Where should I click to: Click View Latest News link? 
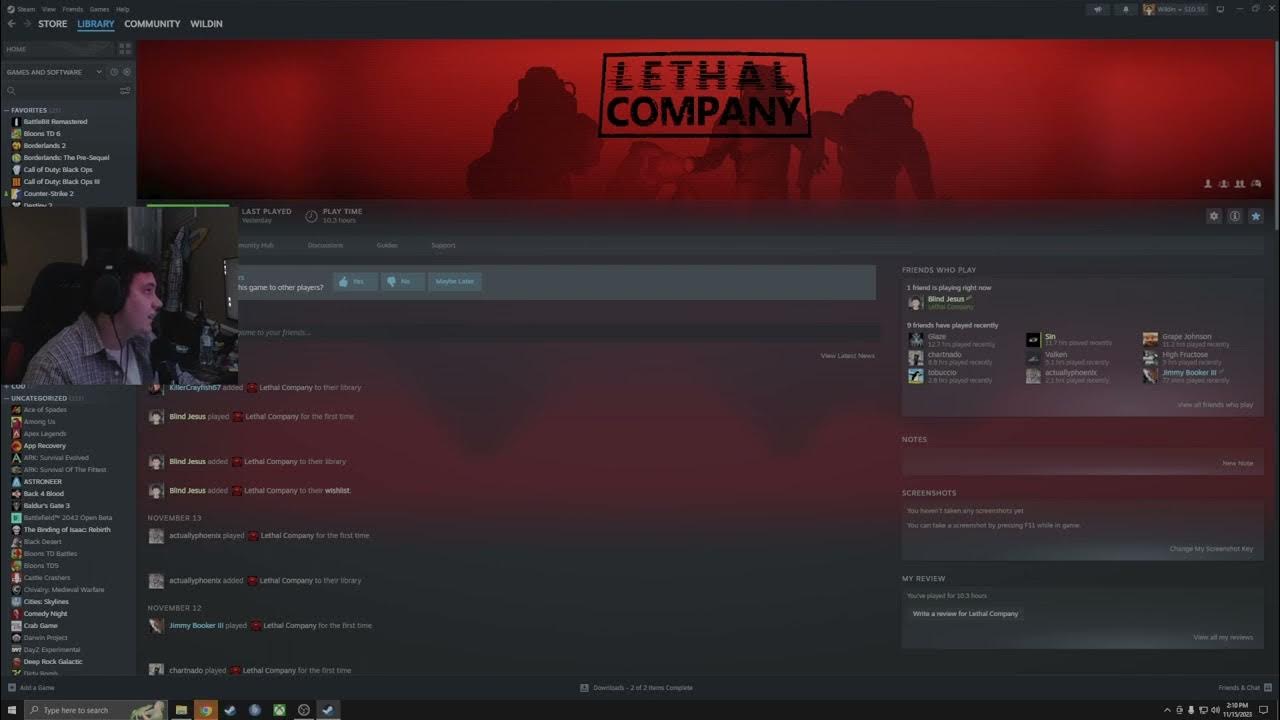coord(848,356)
